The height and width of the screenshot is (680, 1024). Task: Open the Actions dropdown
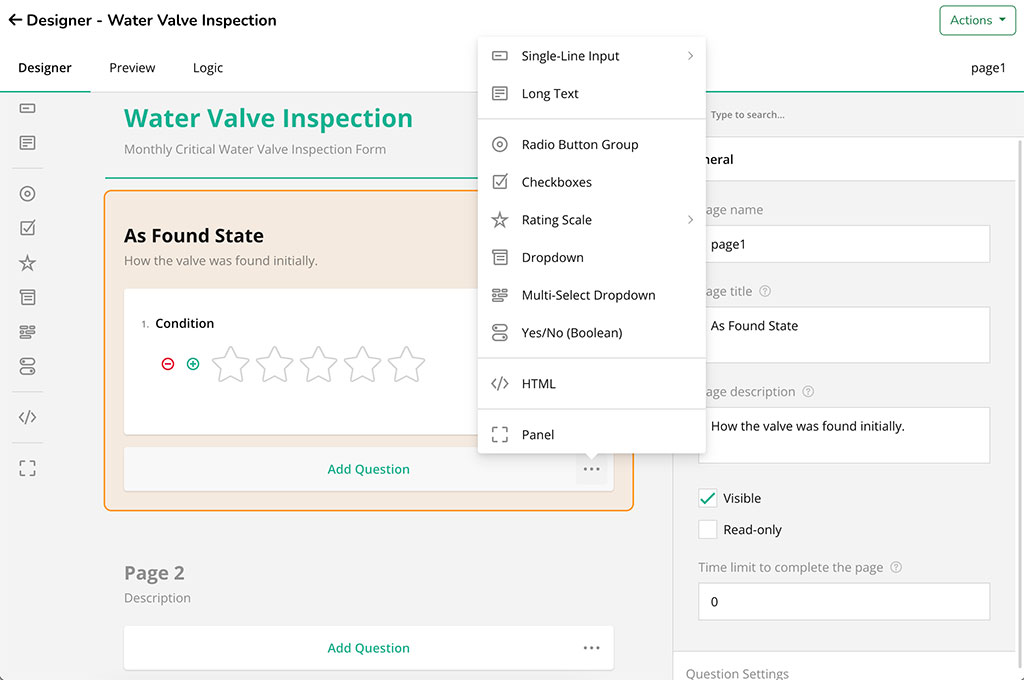(977, 20)
